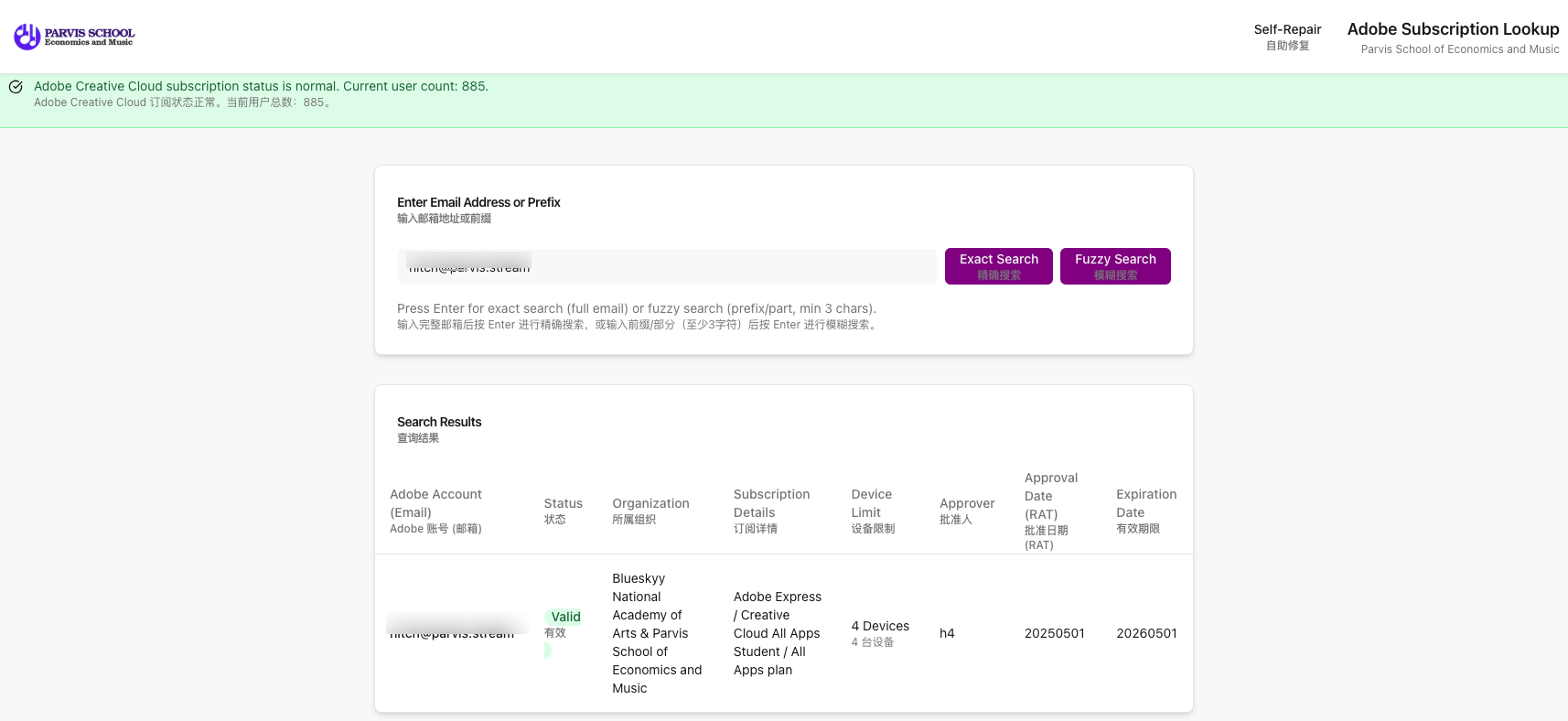Image resolution: width=1568 pixels, height=721 pixels.
Task: Click the Status column header
Action: click(x=563, y=511)
